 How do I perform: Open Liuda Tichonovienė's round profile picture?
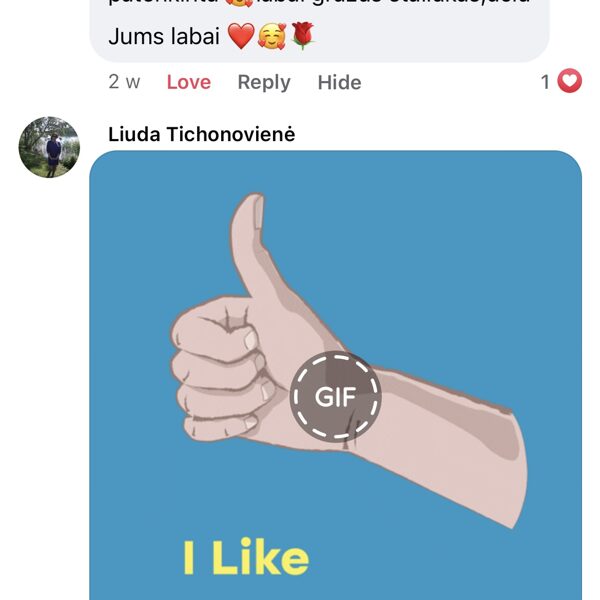[x=49, y=147]
